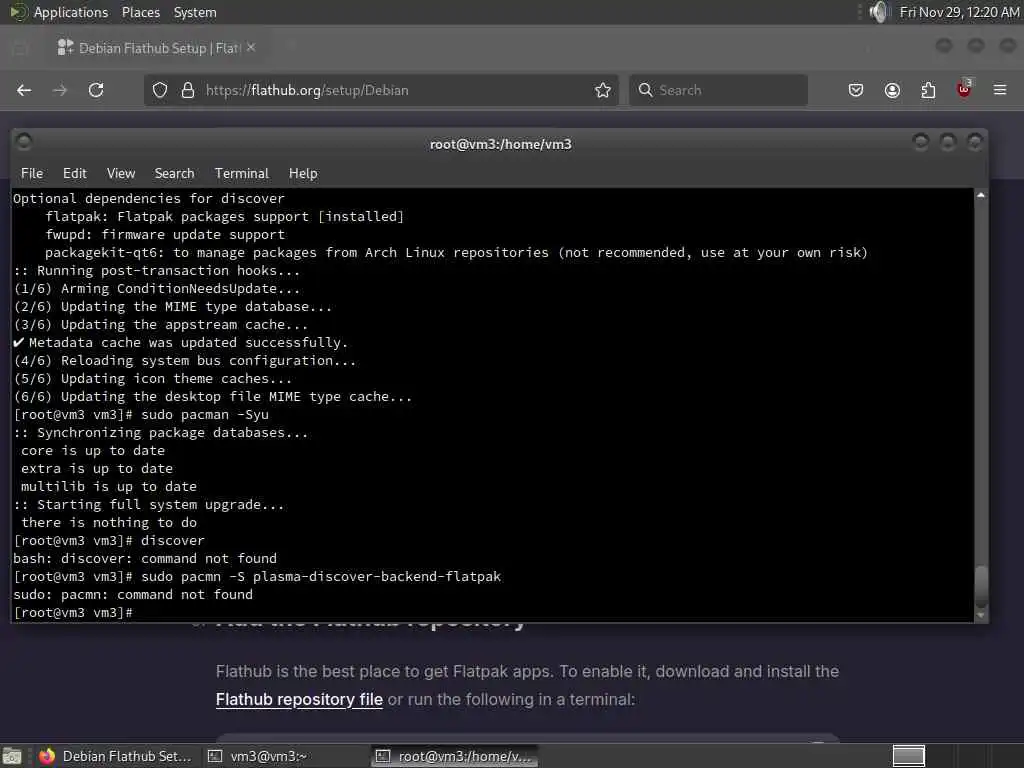The width and height of the screenshot is (1024, 768).
Task: Maximize the terminal window
Action: [948, 142]
